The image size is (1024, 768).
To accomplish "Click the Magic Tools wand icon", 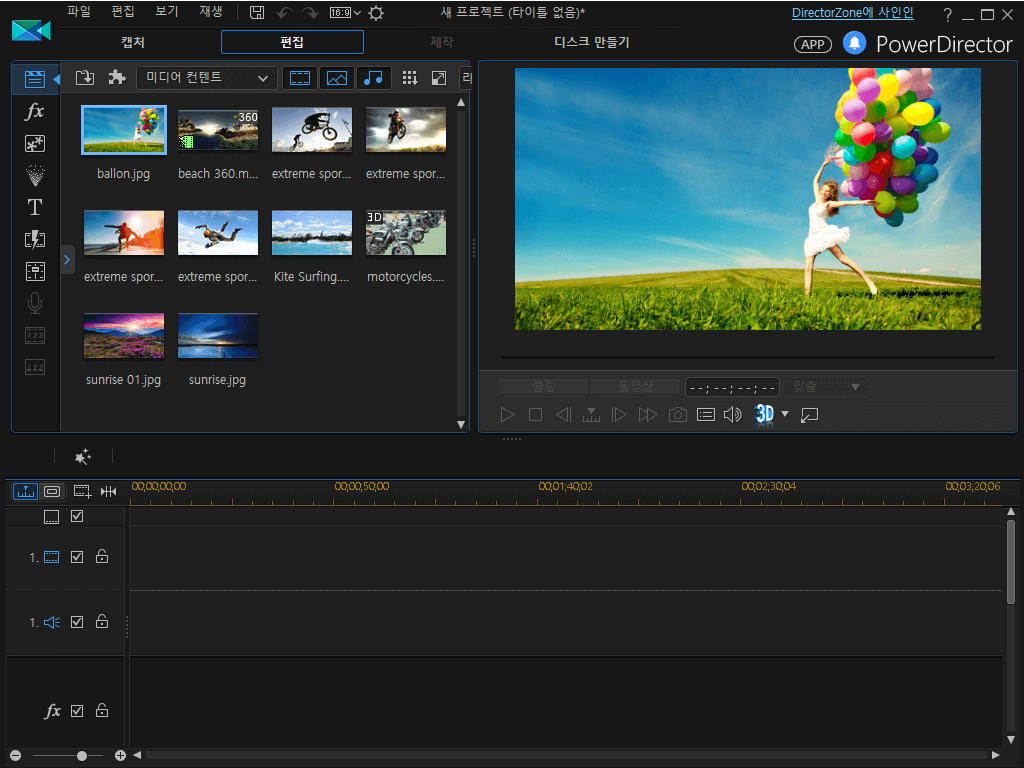I will 83,456.
